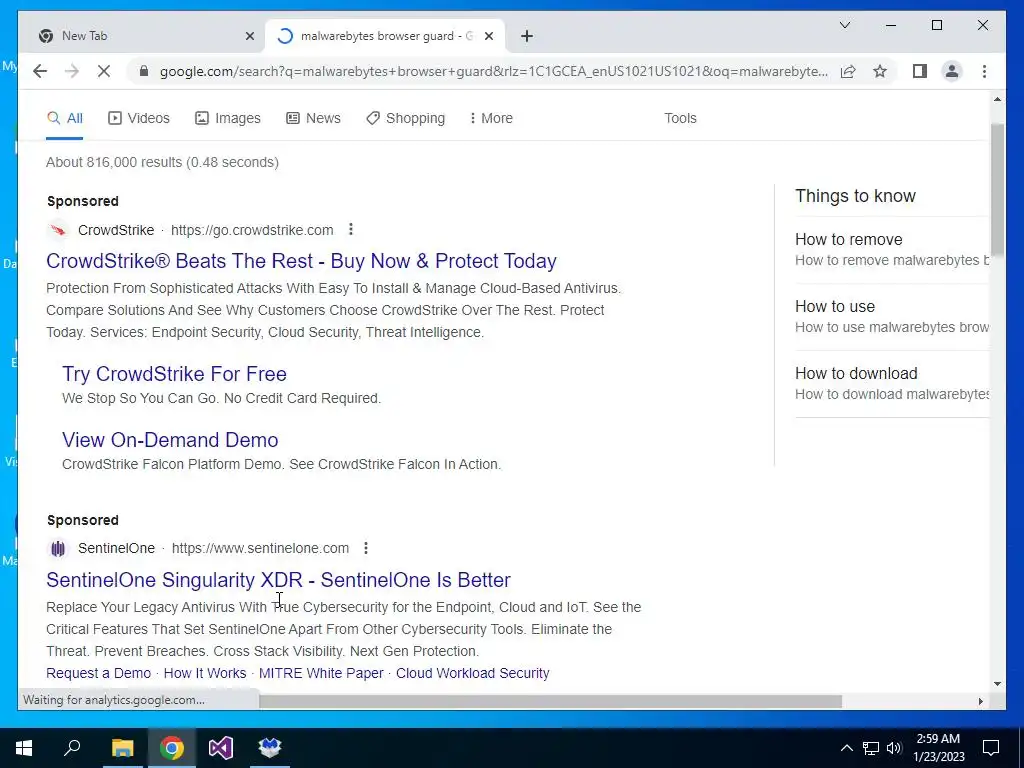Click the address bar URL
Screen dimensions: 1024x768
pyautogui.click(x=494, y=71)
